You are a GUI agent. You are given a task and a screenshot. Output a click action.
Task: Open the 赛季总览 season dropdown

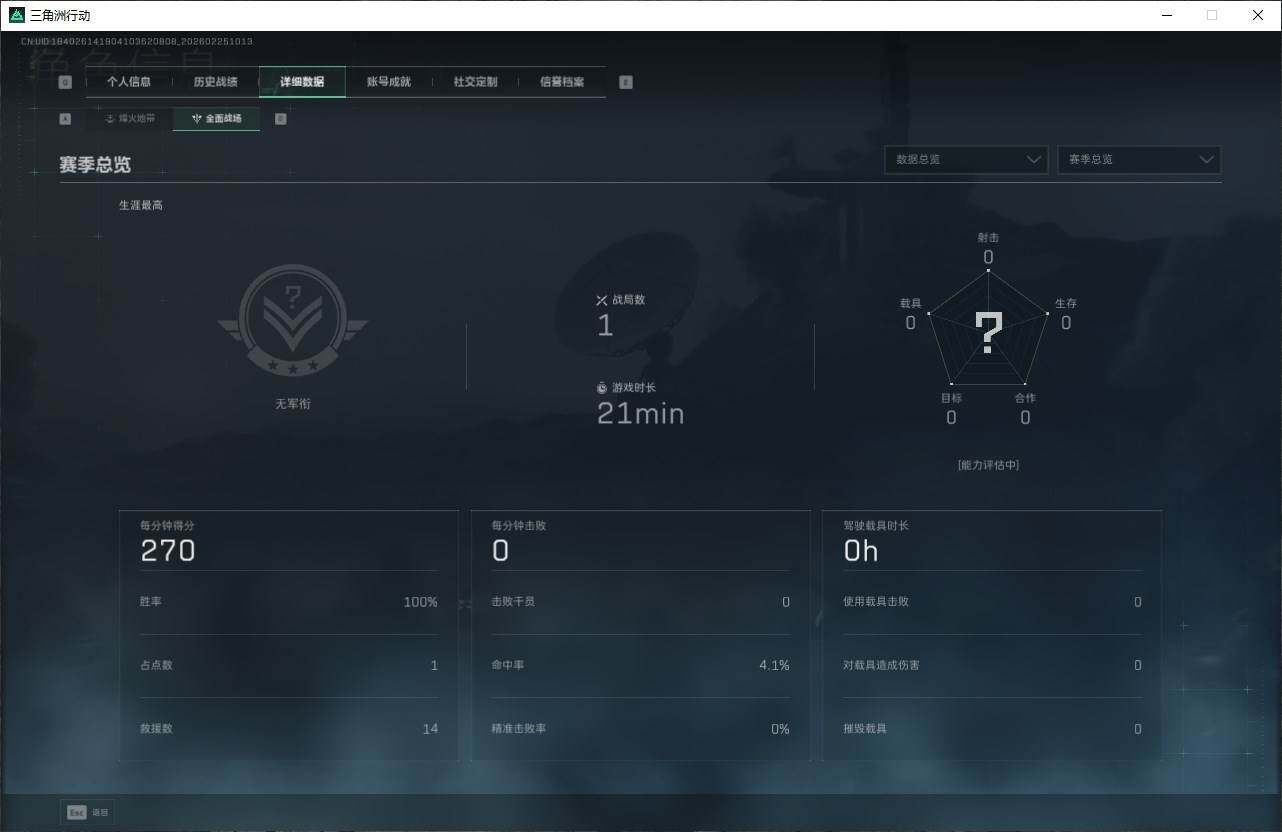point(1139,160)
